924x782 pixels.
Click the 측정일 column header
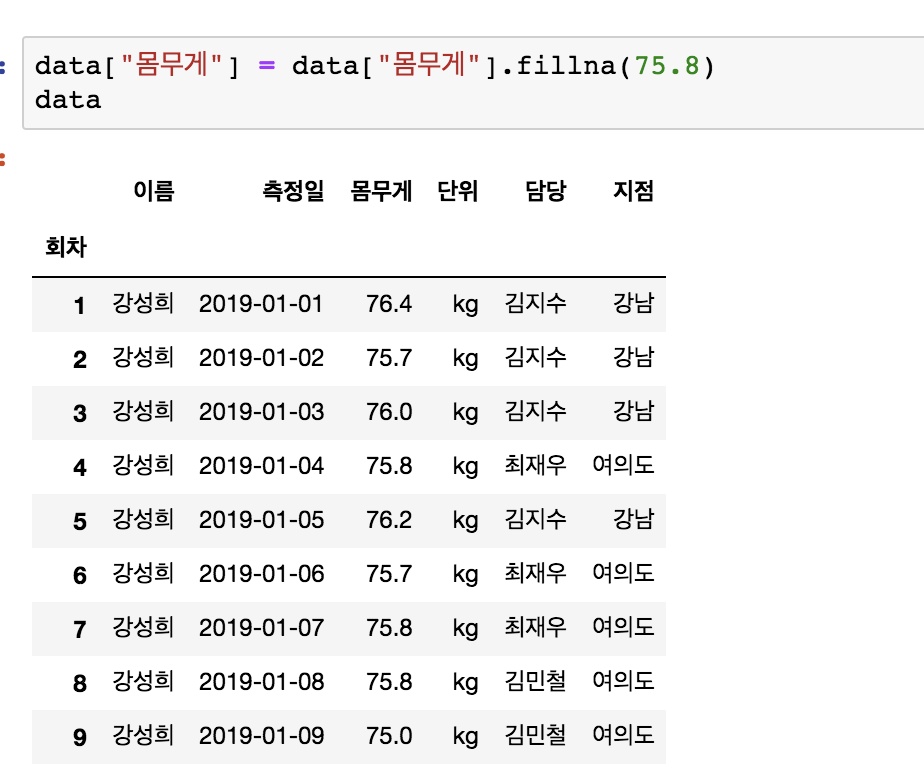[x=291, y=192]
